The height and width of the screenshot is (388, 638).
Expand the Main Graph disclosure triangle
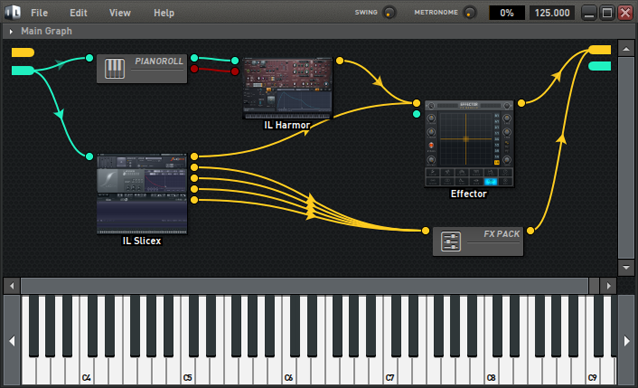(11, 31)
